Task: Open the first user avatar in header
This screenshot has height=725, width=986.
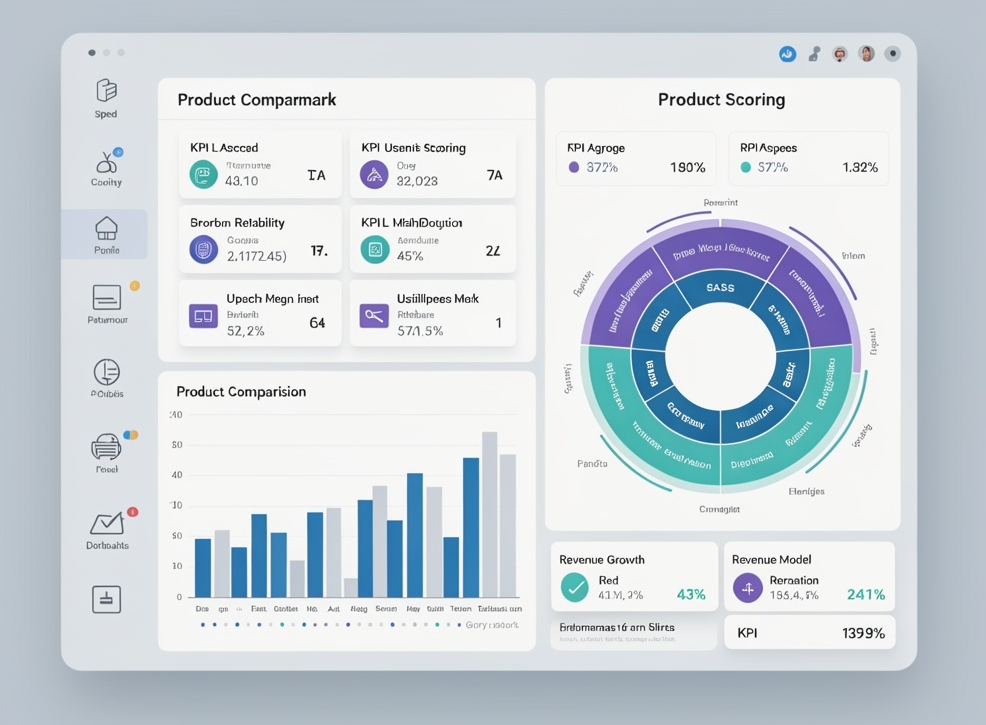Action: 839,54
